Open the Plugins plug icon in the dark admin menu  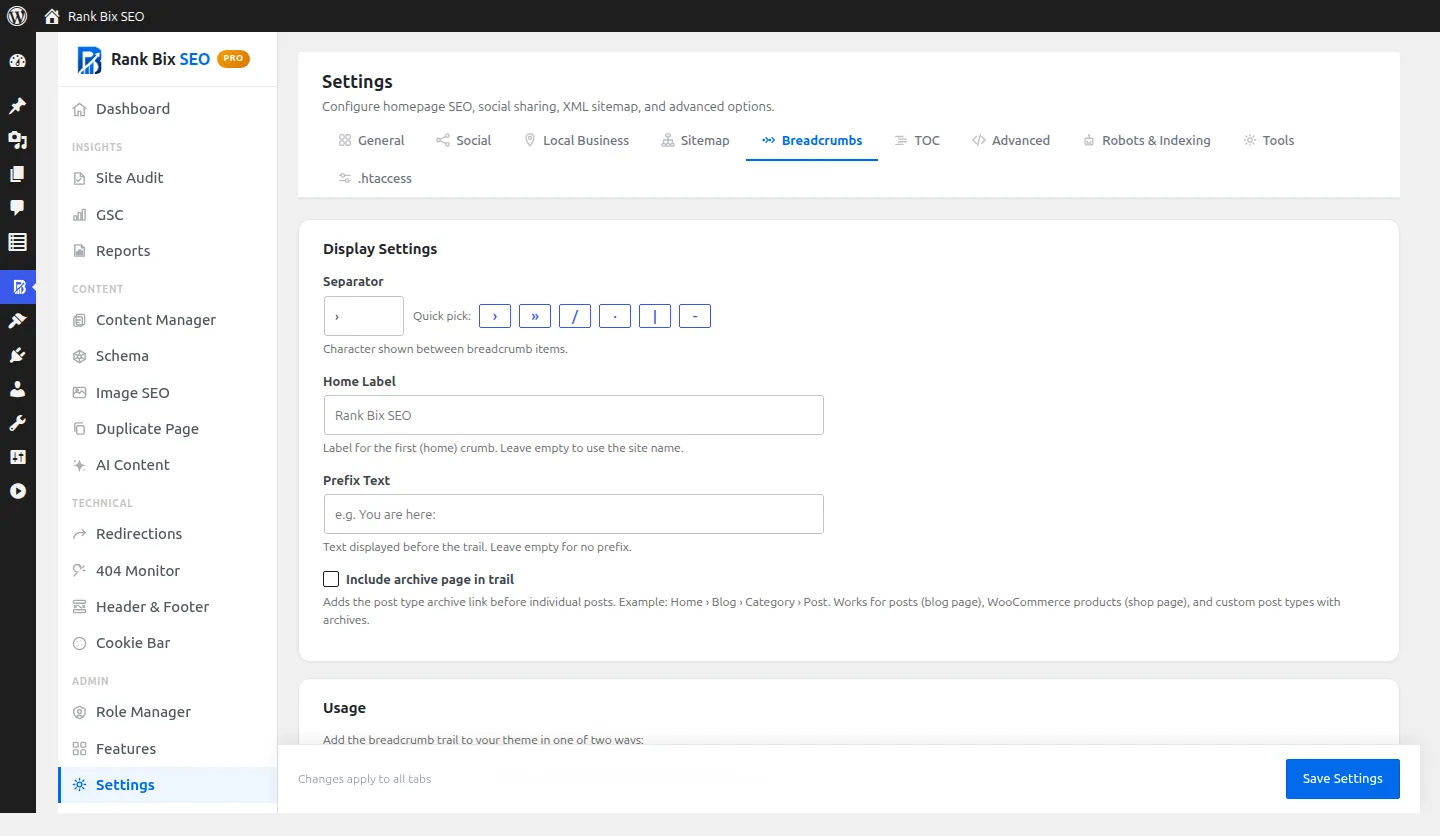(x=17, y=355)
